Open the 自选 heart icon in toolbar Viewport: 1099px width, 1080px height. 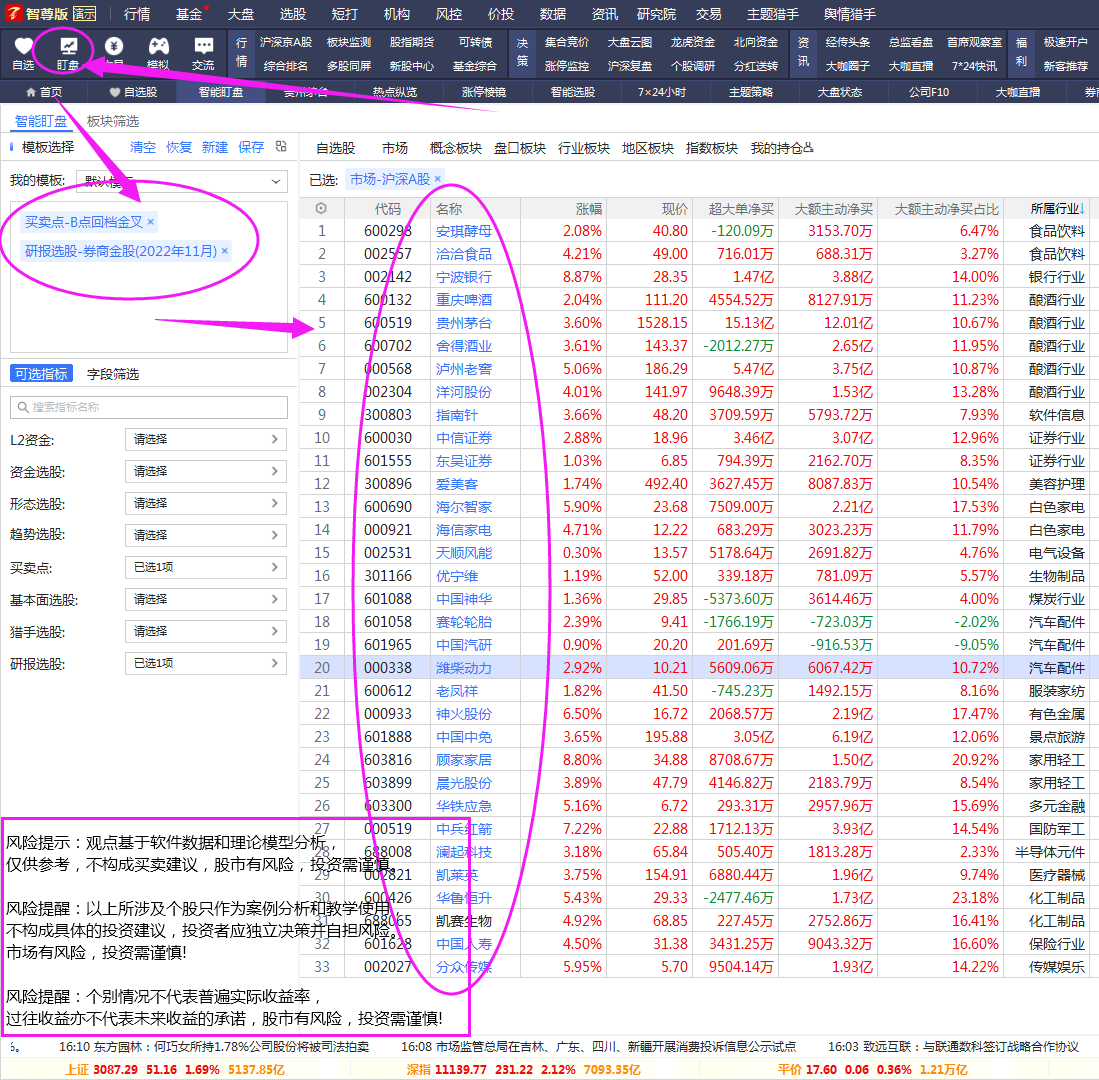[x=23, y=46]
